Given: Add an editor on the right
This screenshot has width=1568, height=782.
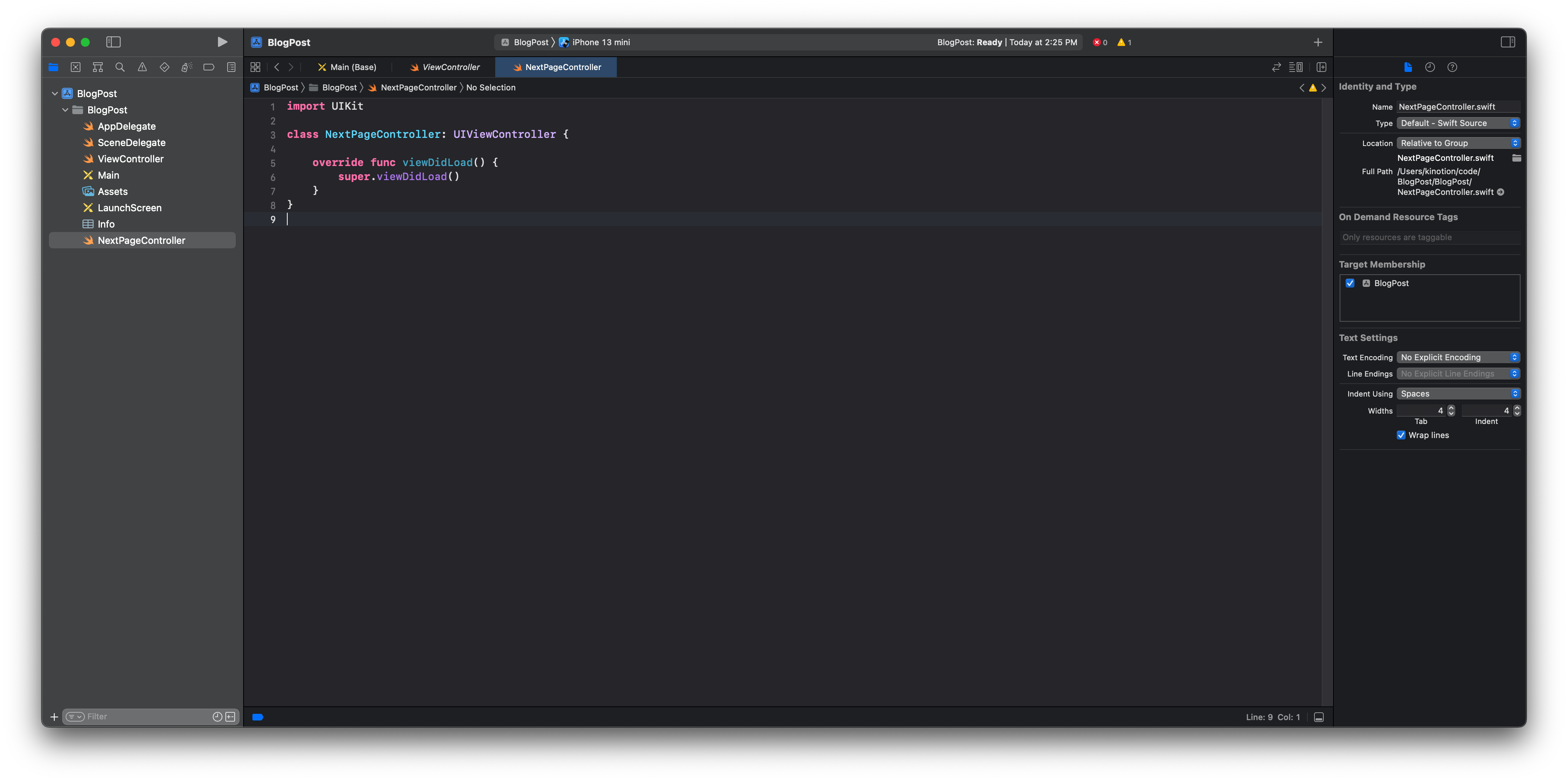Looking at the screenshot, I should [1321, 67].
